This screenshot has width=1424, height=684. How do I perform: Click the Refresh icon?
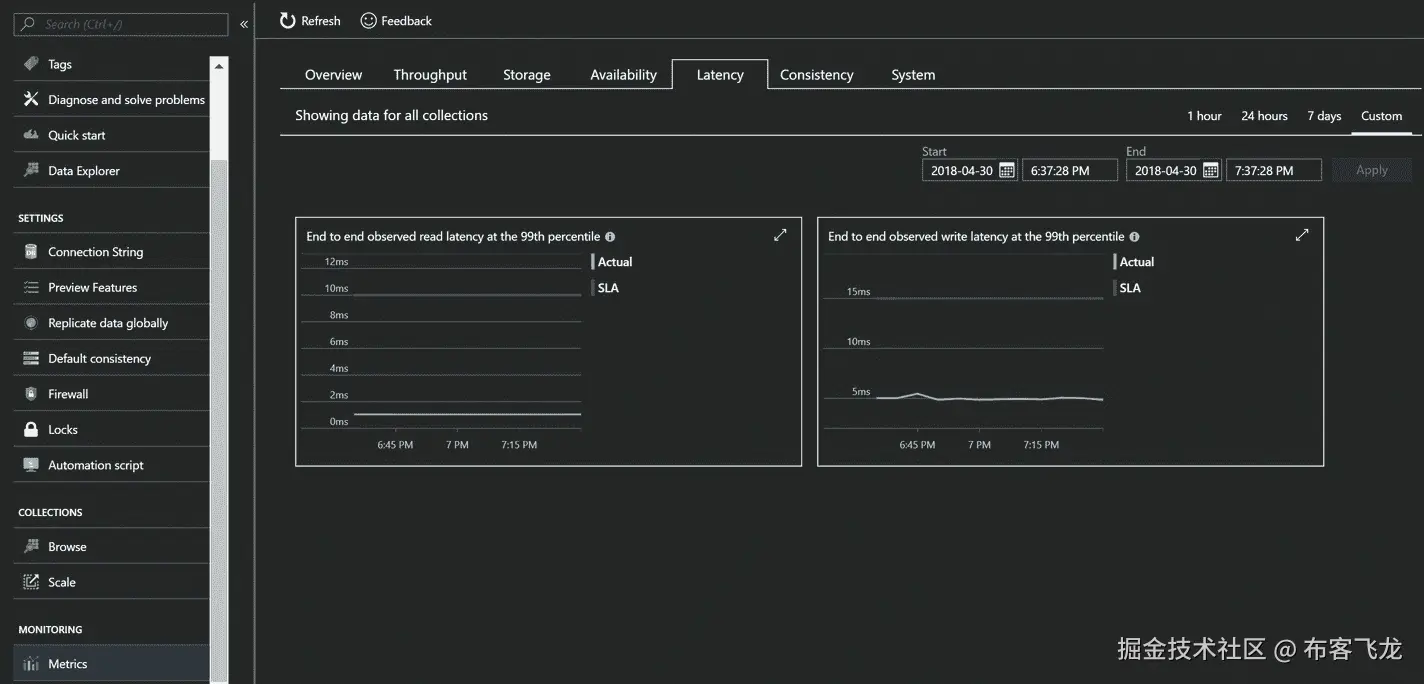(x=288, y=20)
